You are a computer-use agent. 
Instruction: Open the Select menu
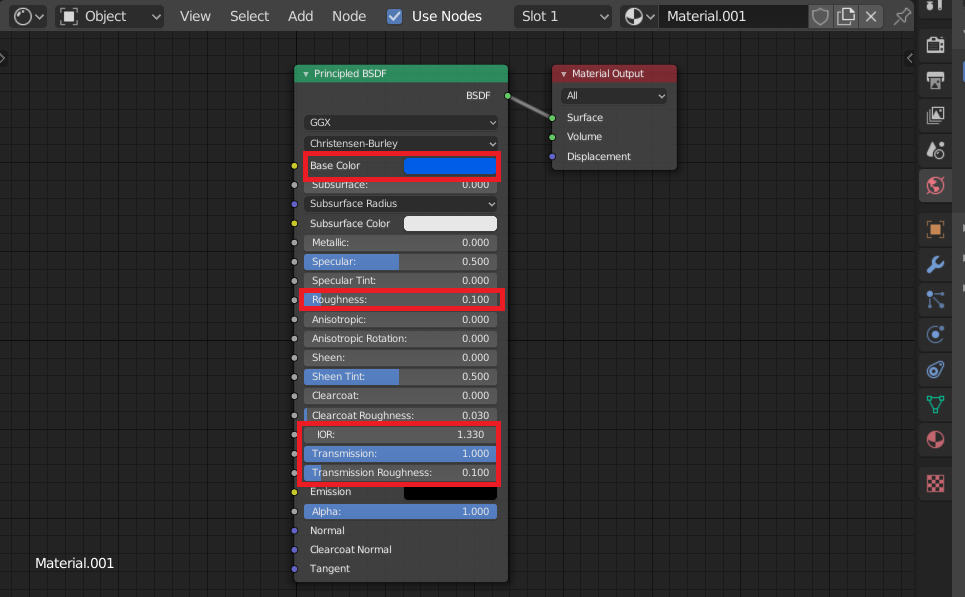(x=249, y=17)
